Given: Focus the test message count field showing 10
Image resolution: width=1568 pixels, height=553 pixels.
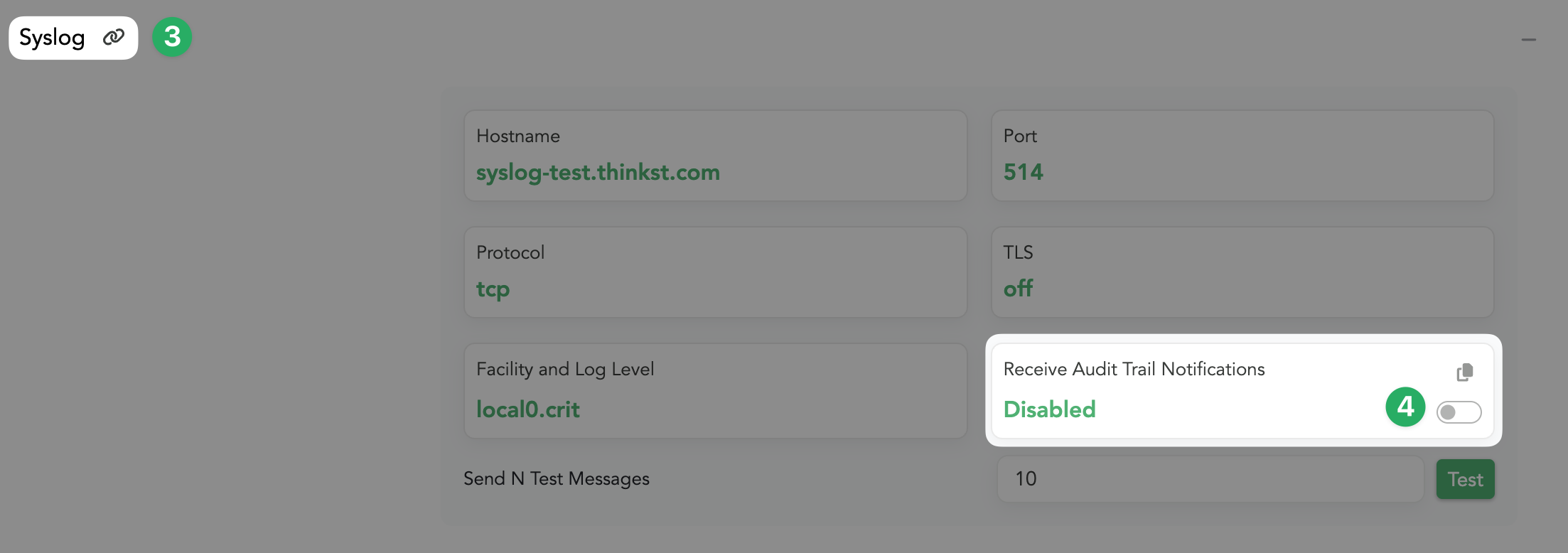Looking at the screenshot, I should click(1210, 479).
